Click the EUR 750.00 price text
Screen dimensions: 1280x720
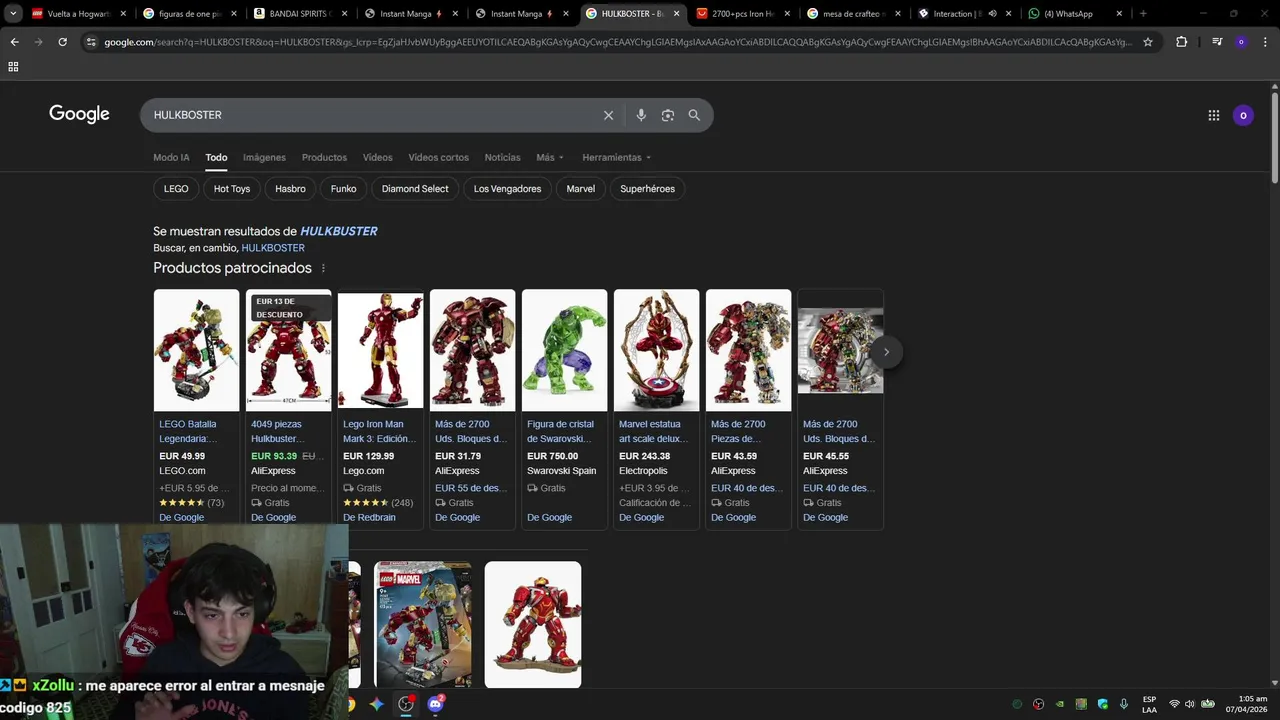[552, 456]
